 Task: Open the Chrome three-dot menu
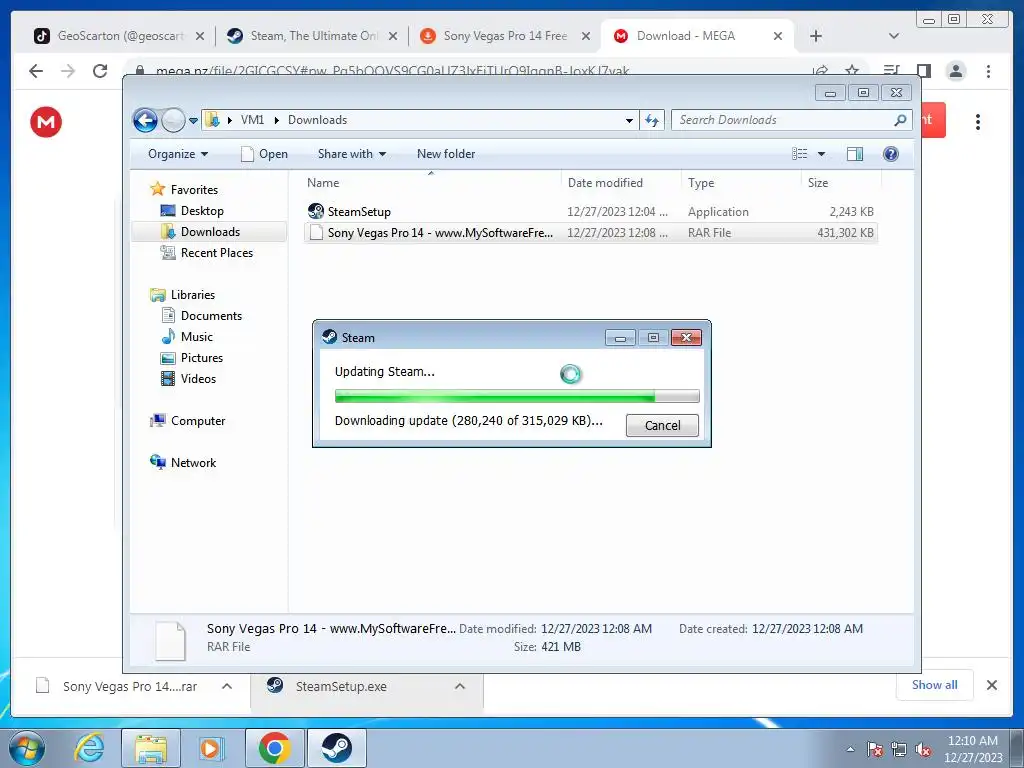pyautogui.click(x=988, y=71)
